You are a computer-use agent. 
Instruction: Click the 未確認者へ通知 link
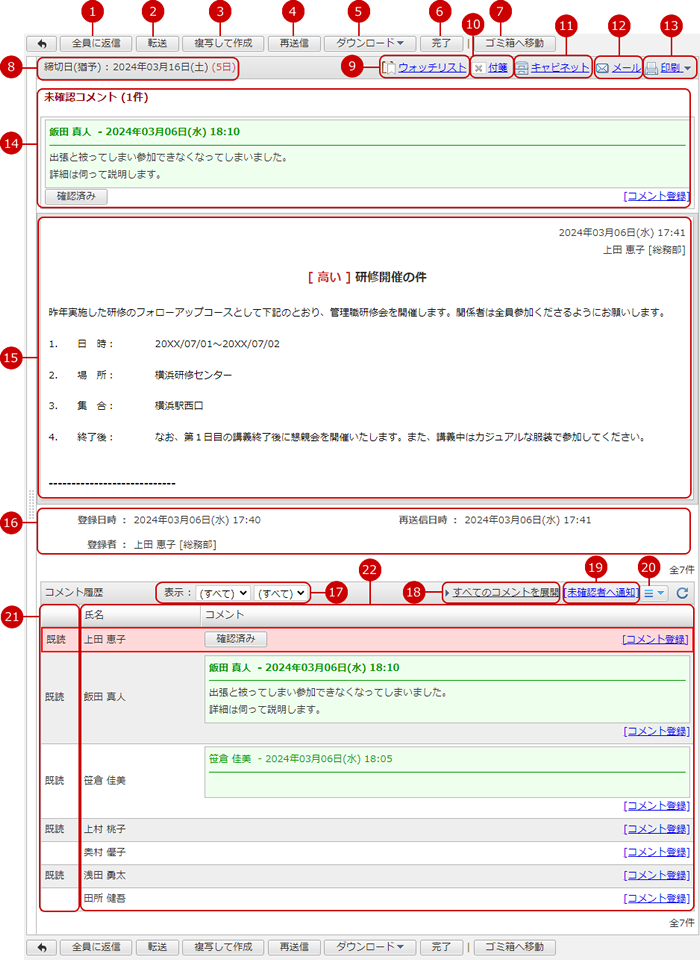tap(601, 592)
